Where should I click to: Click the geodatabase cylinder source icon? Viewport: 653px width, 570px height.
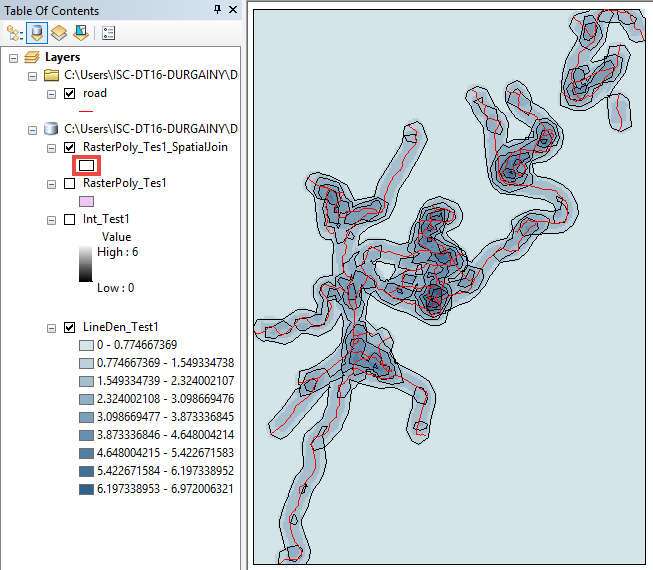tap(51, 129)
